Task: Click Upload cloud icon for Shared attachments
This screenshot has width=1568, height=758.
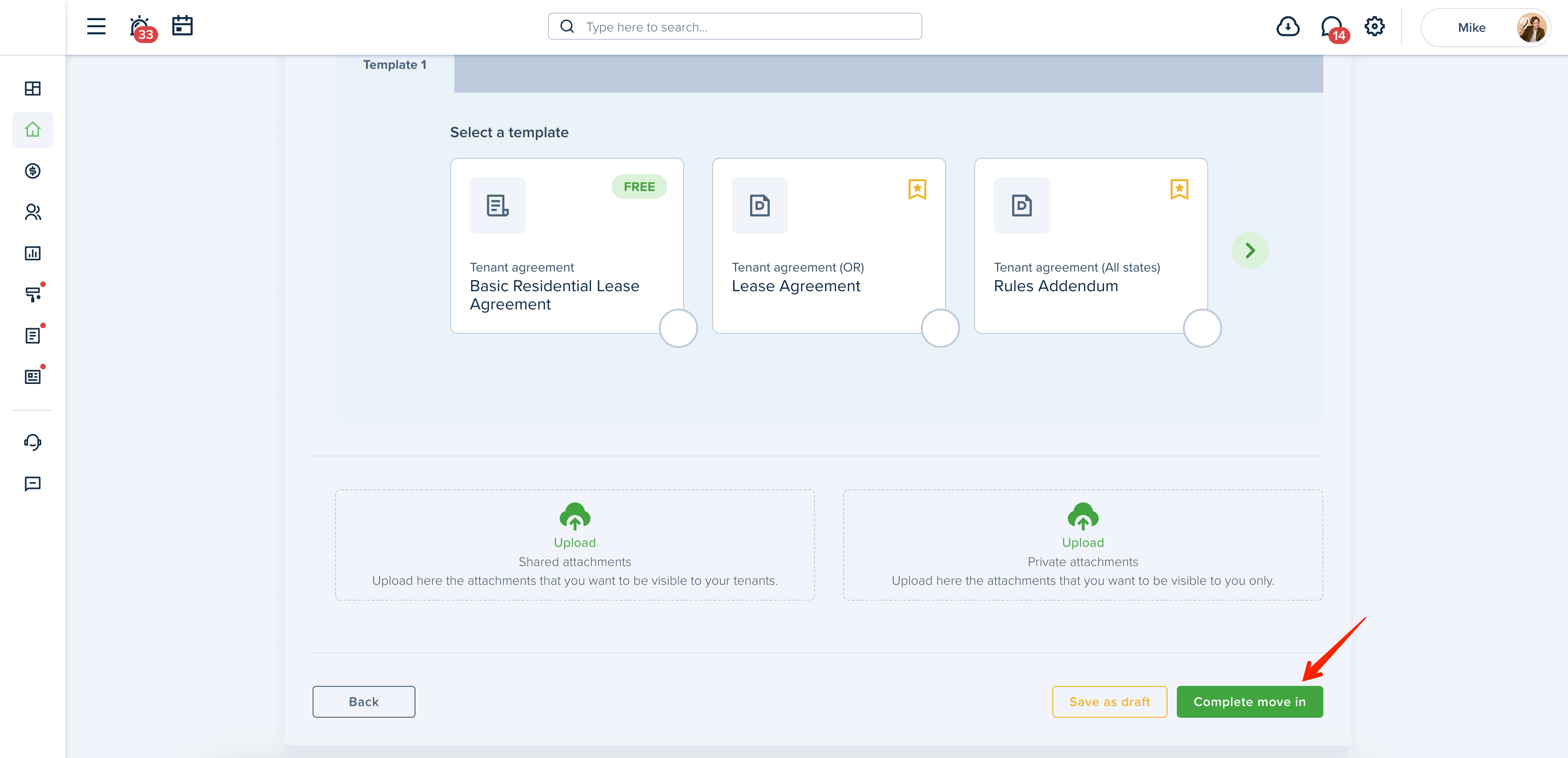Action: (575, 516)
